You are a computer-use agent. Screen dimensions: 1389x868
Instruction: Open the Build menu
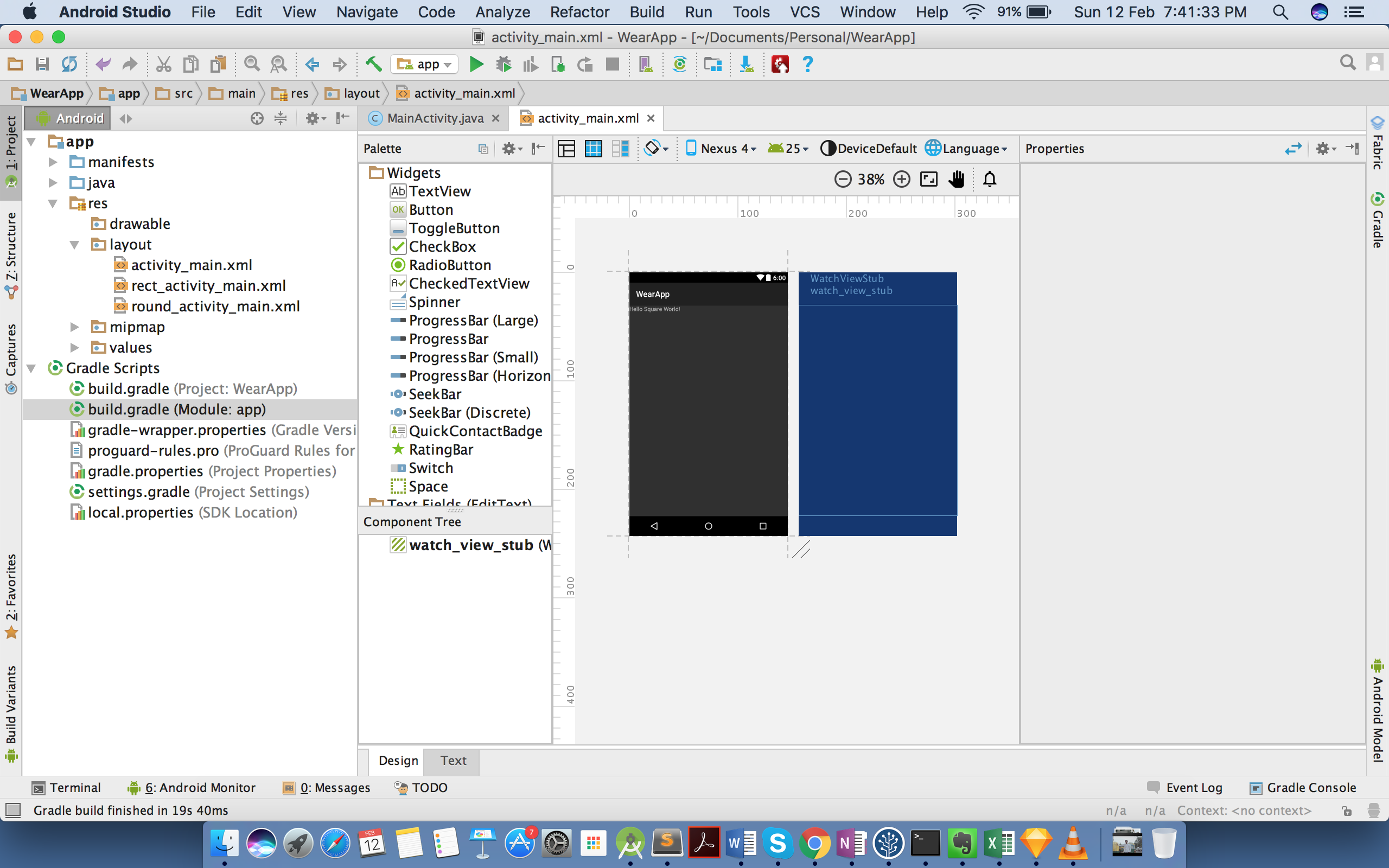(x=646, y=11)
